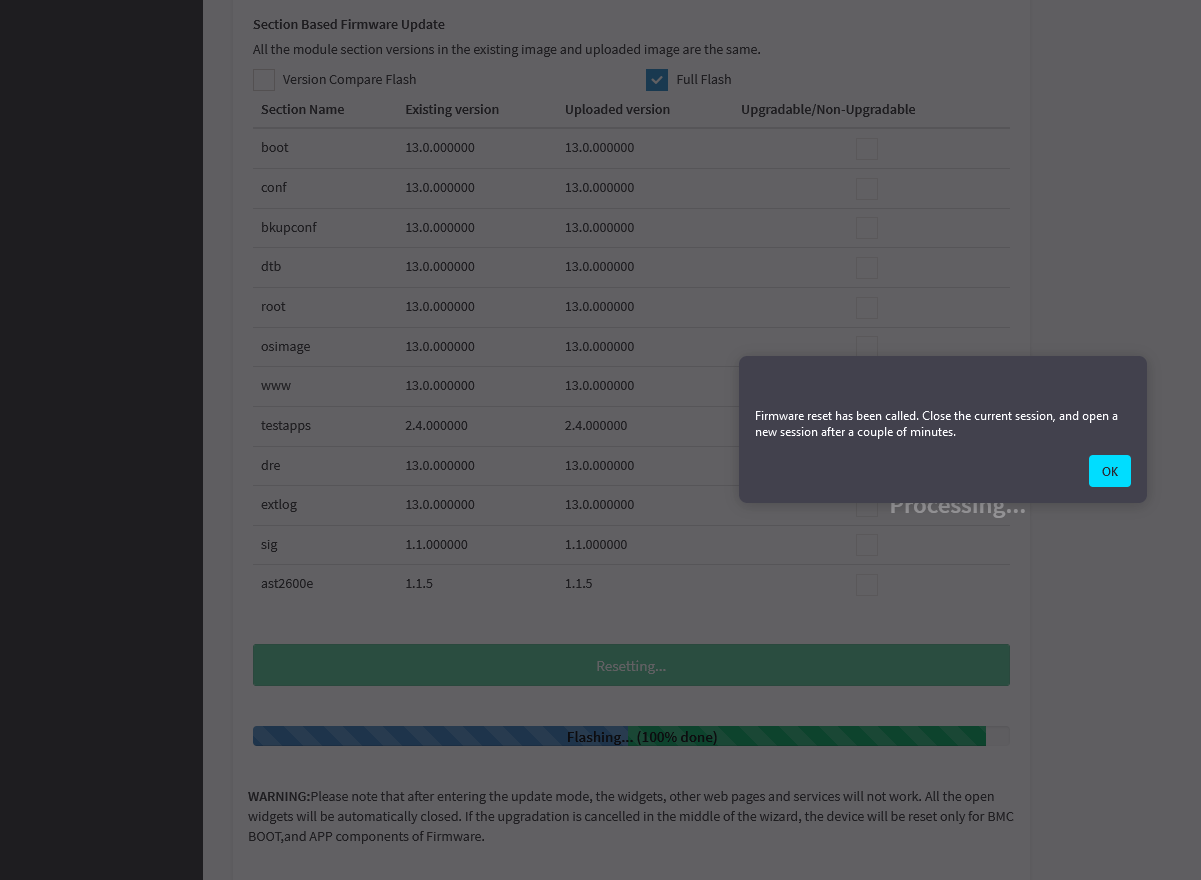Click the dre section name
The image size is (1201, 880).
click(x=271, y=466)
